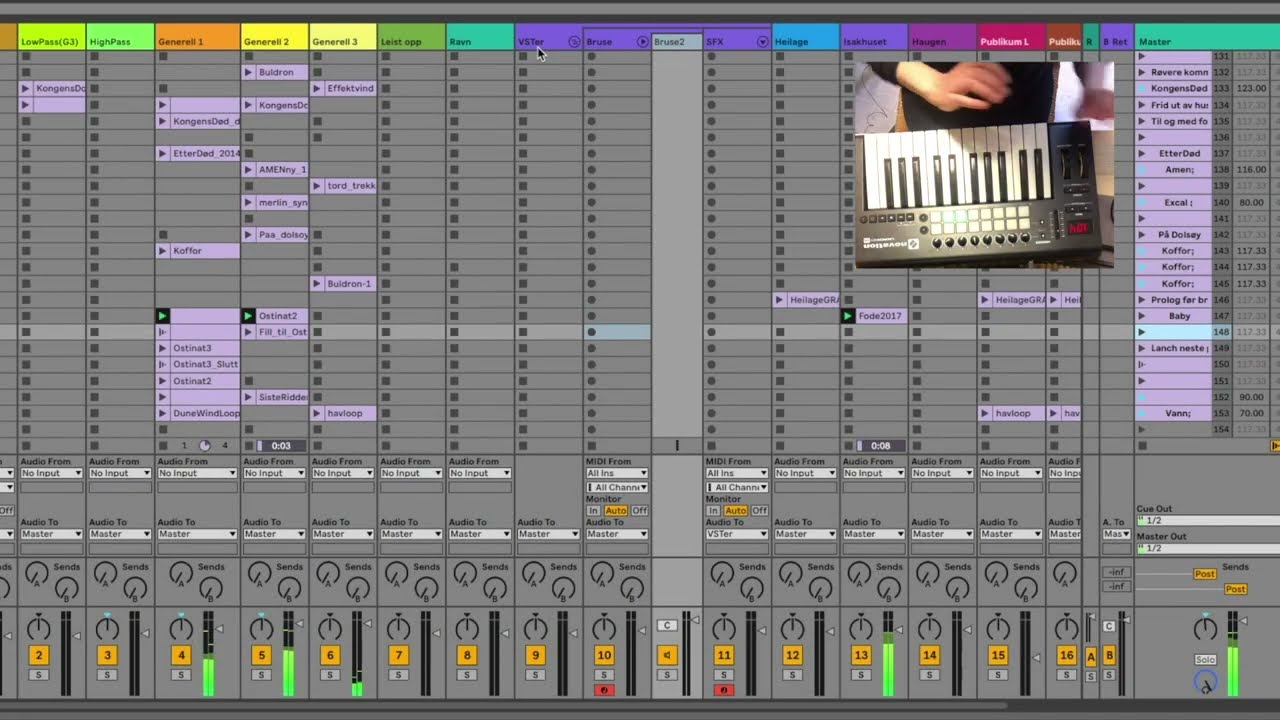The height and width of the screenshot is (720, 1280).
Task: Arm record on track 10
Action: tap(603, 690)
